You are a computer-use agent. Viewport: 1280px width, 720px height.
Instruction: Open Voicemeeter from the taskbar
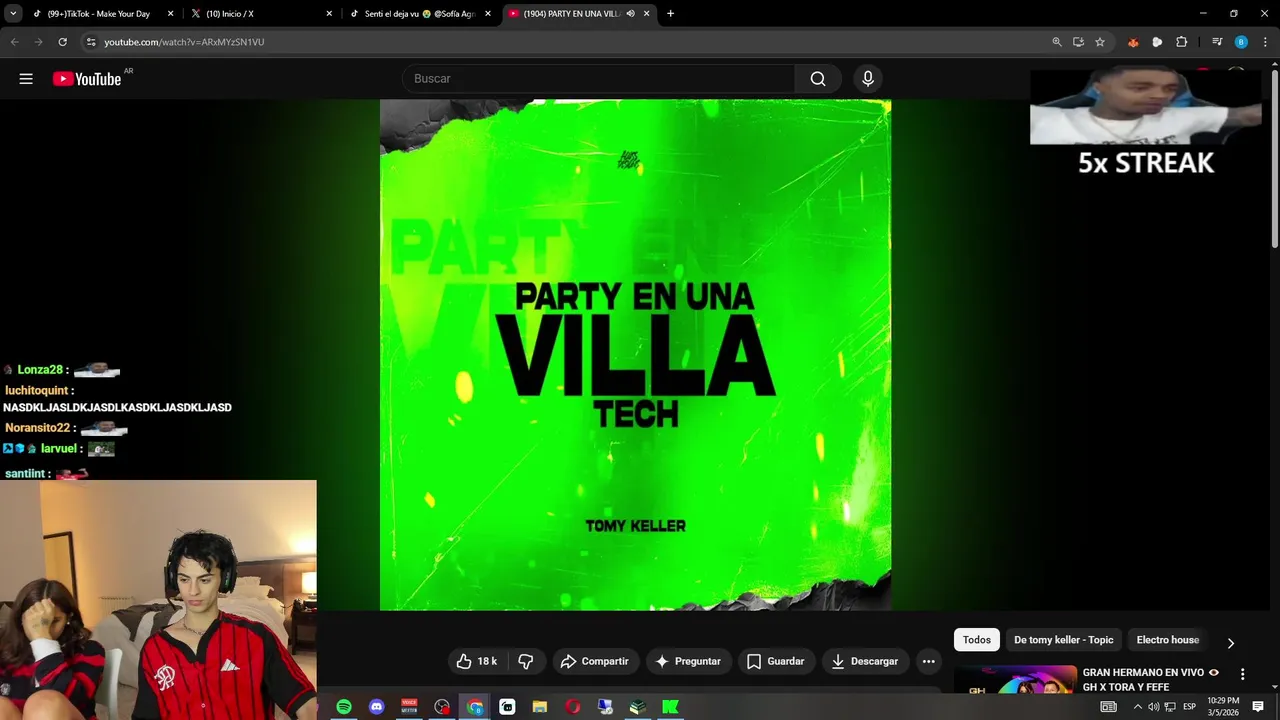point(409,707)
